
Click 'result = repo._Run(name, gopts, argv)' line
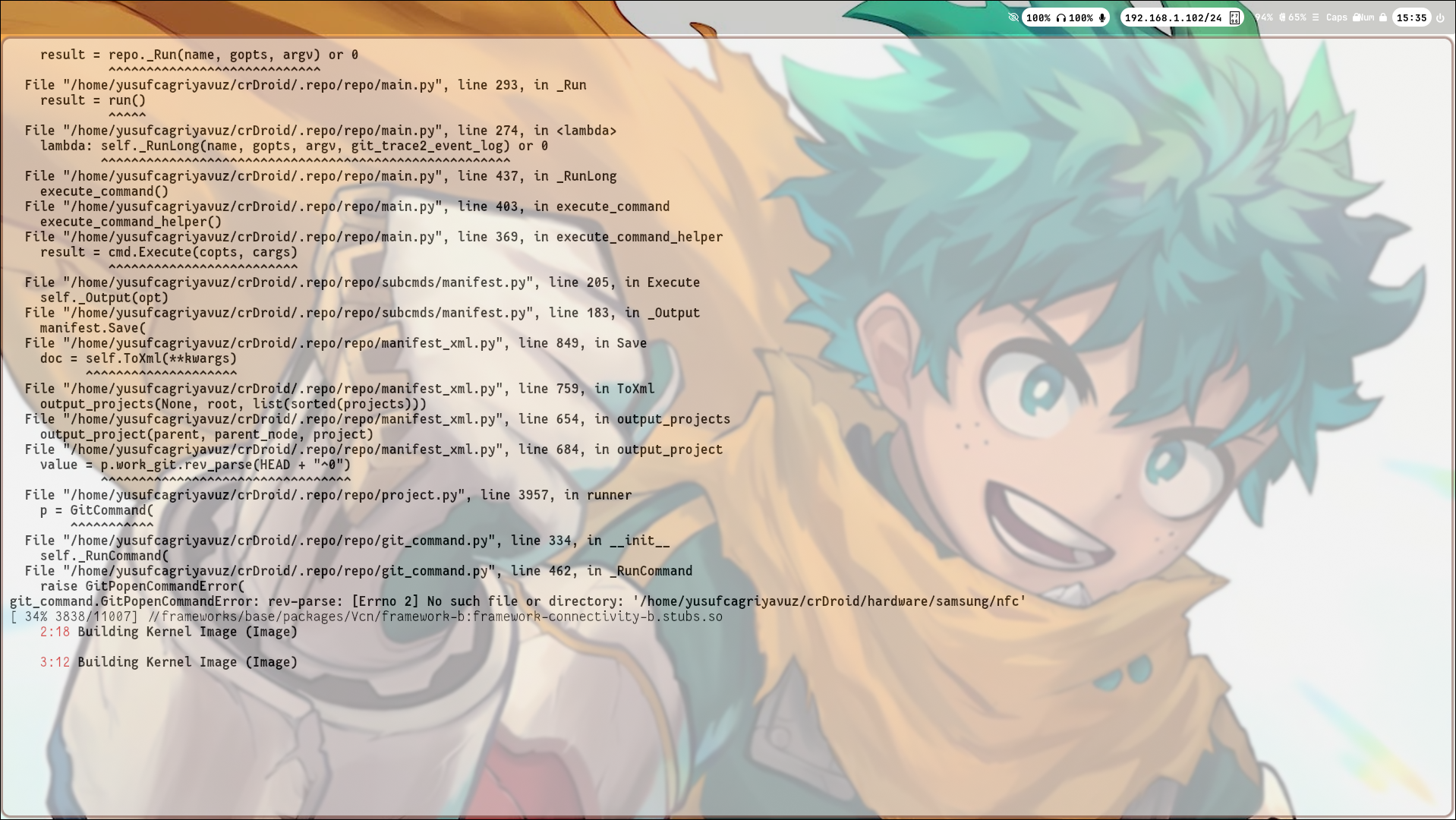(199, 55)
